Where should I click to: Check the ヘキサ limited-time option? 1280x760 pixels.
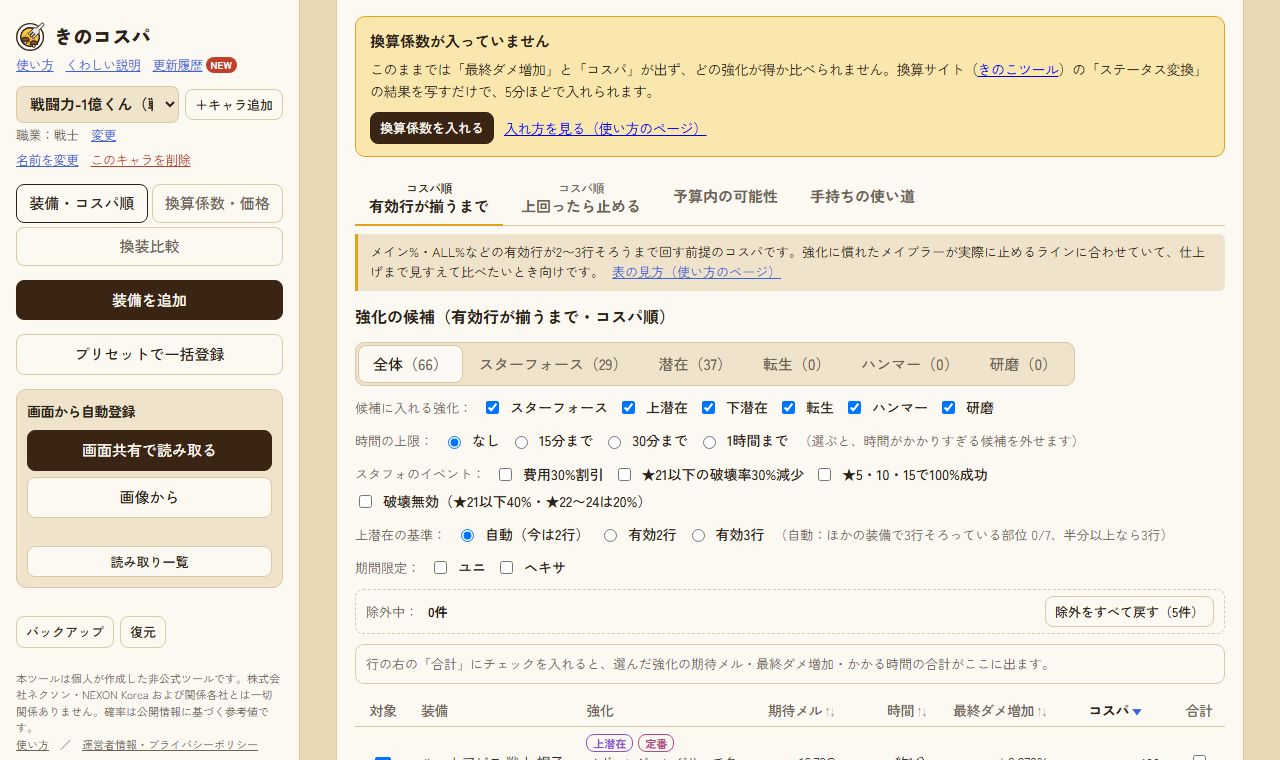[507, 568]
